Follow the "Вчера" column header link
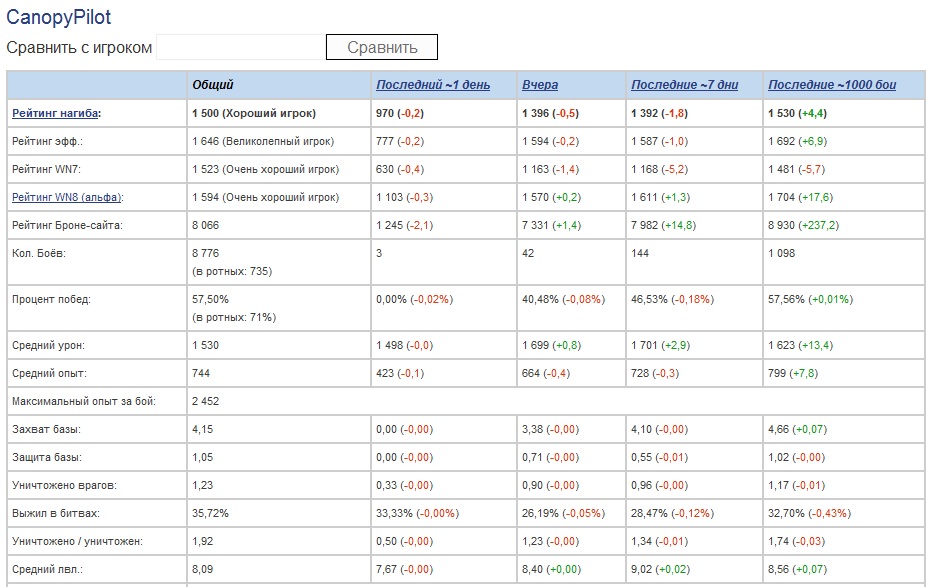932x587 pixels. 540,85
